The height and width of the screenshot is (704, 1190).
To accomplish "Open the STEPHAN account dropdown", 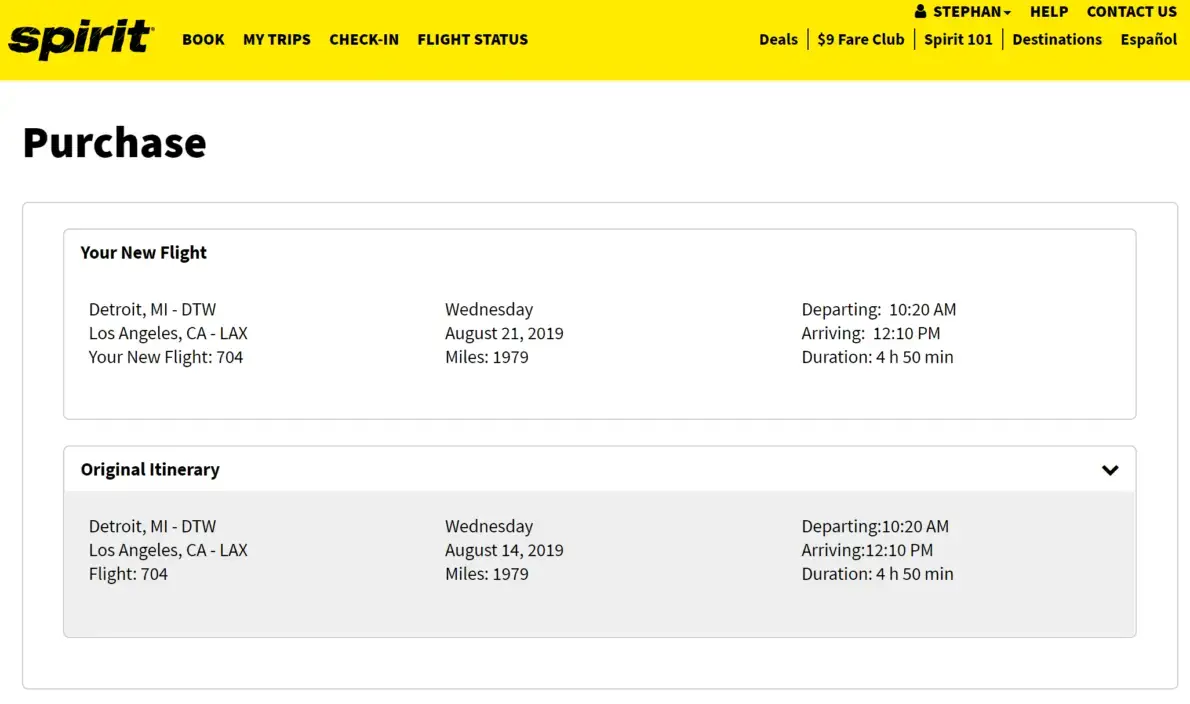I will pyautogui.click(x=971, y=11).
